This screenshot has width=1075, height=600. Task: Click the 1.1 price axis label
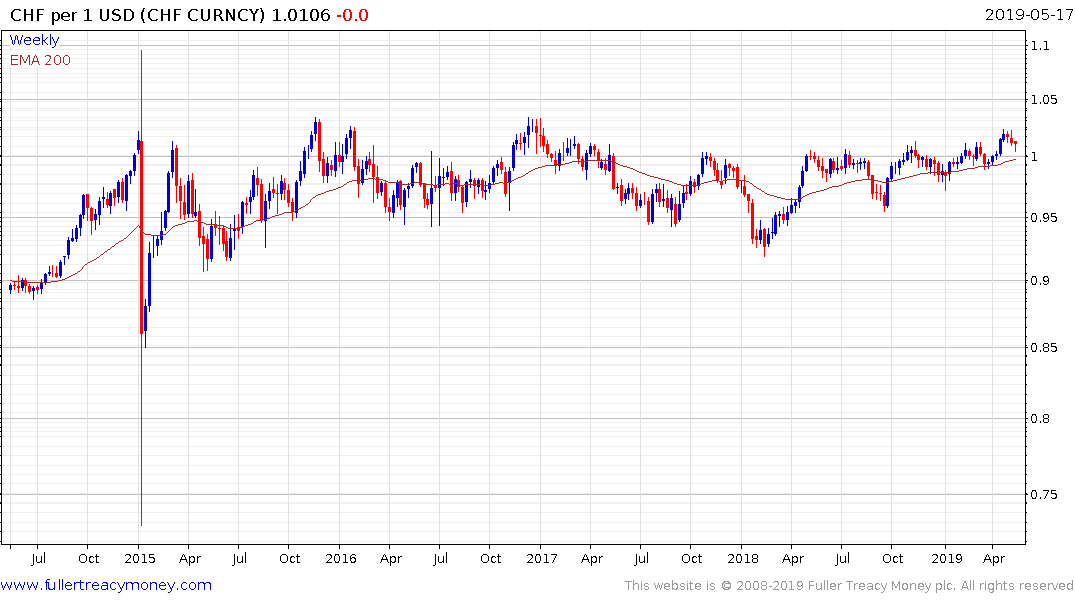[x=1039, y=46]
